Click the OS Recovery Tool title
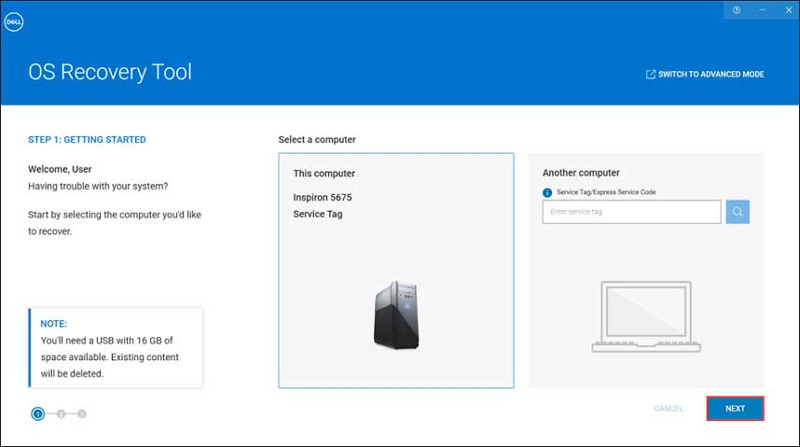The height and width of the screenshot is (447, 800). (110, 72)
